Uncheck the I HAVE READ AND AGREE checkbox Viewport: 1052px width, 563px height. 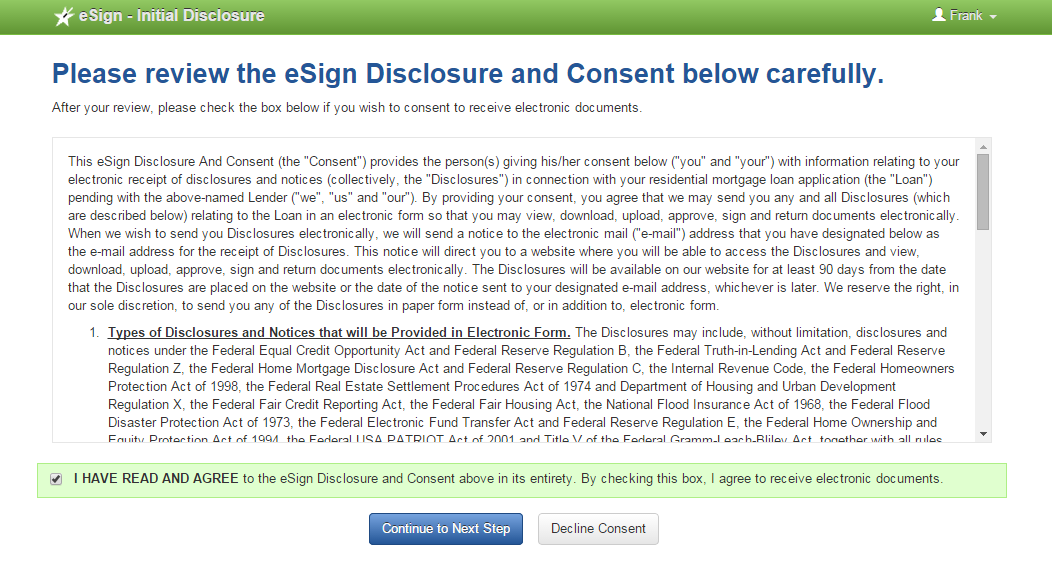56,479
